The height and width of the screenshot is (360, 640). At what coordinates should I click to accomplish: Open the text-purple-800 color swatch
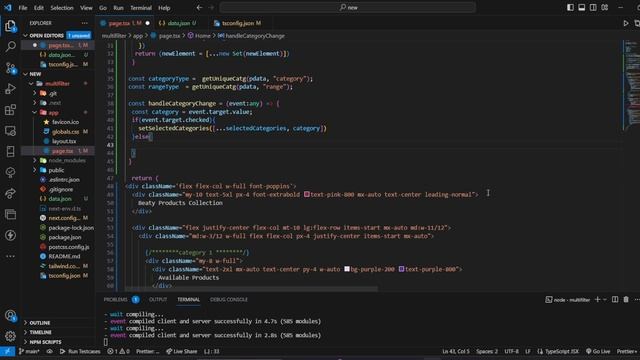pyautogui.click(x=402, y=269)
